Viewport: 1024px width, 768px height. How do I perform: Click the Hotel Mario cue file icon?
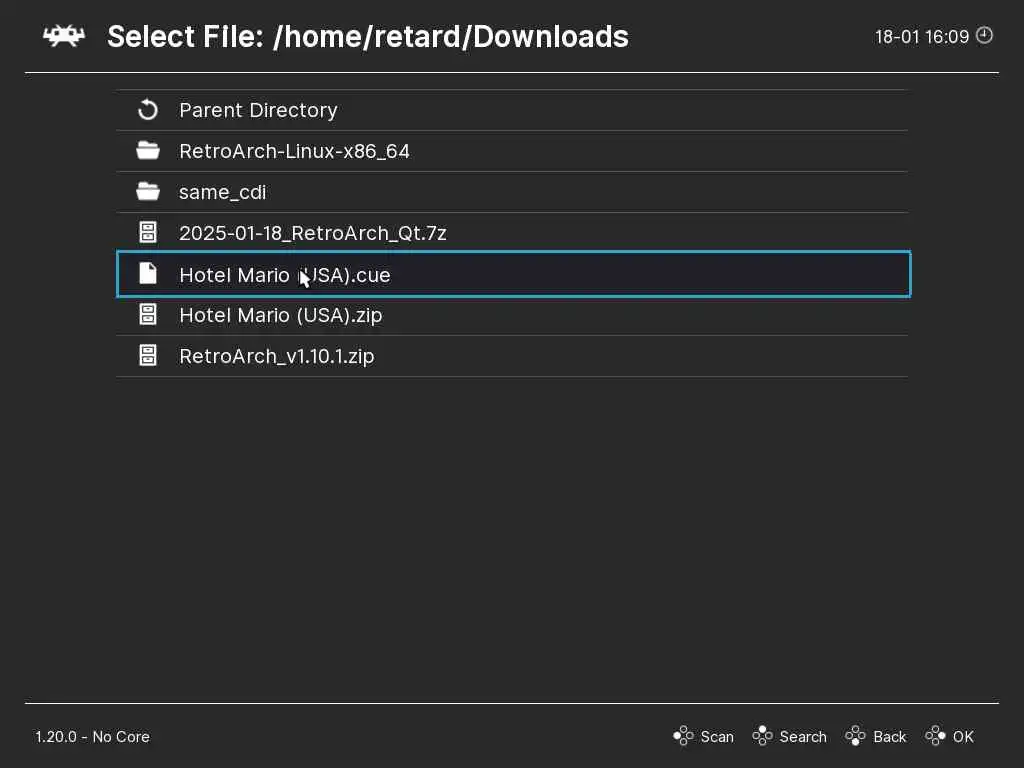[x=148, y=274]
